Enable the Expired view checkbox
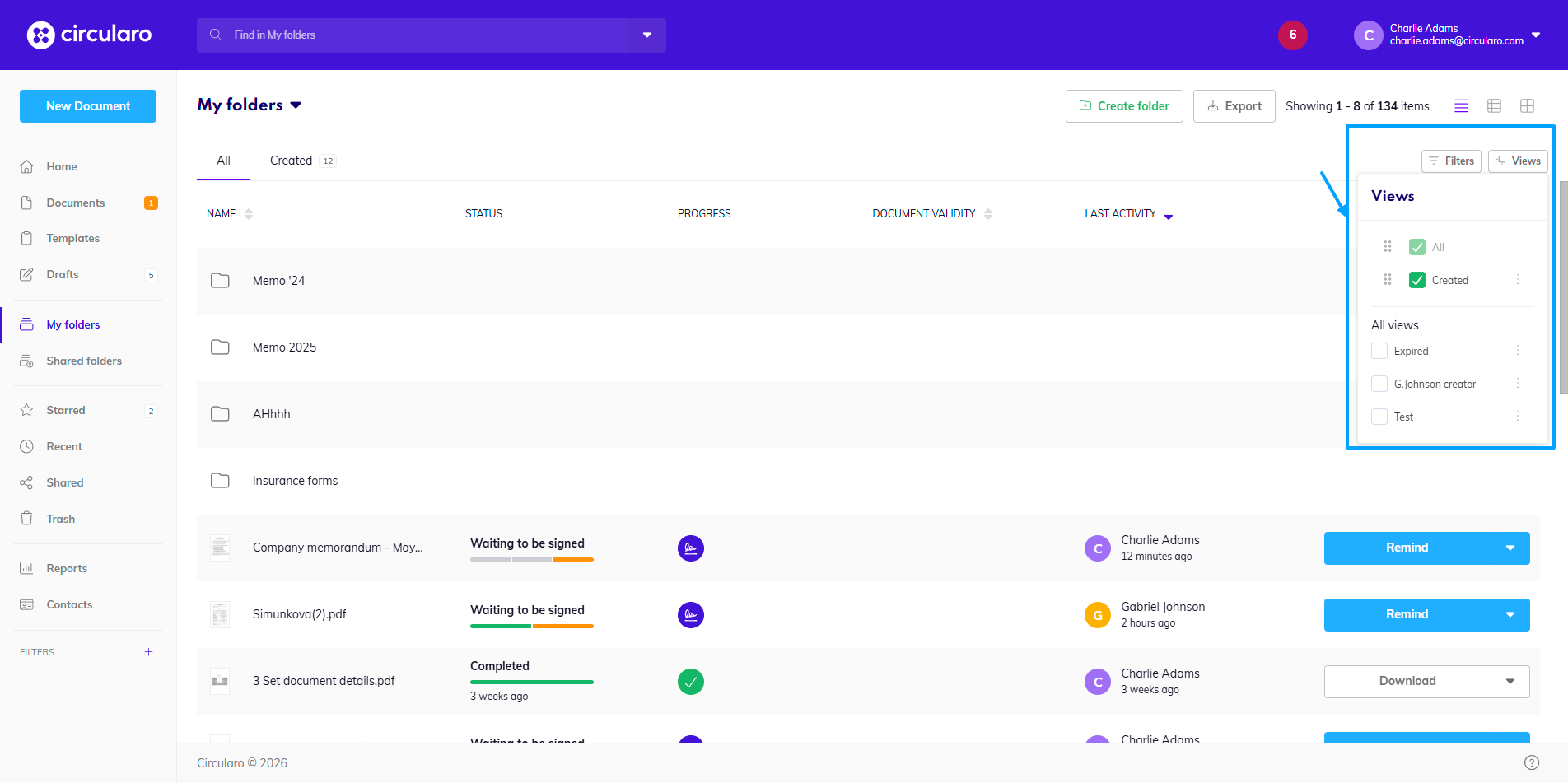This screenshot has height=783, width=1568. 1379,351
